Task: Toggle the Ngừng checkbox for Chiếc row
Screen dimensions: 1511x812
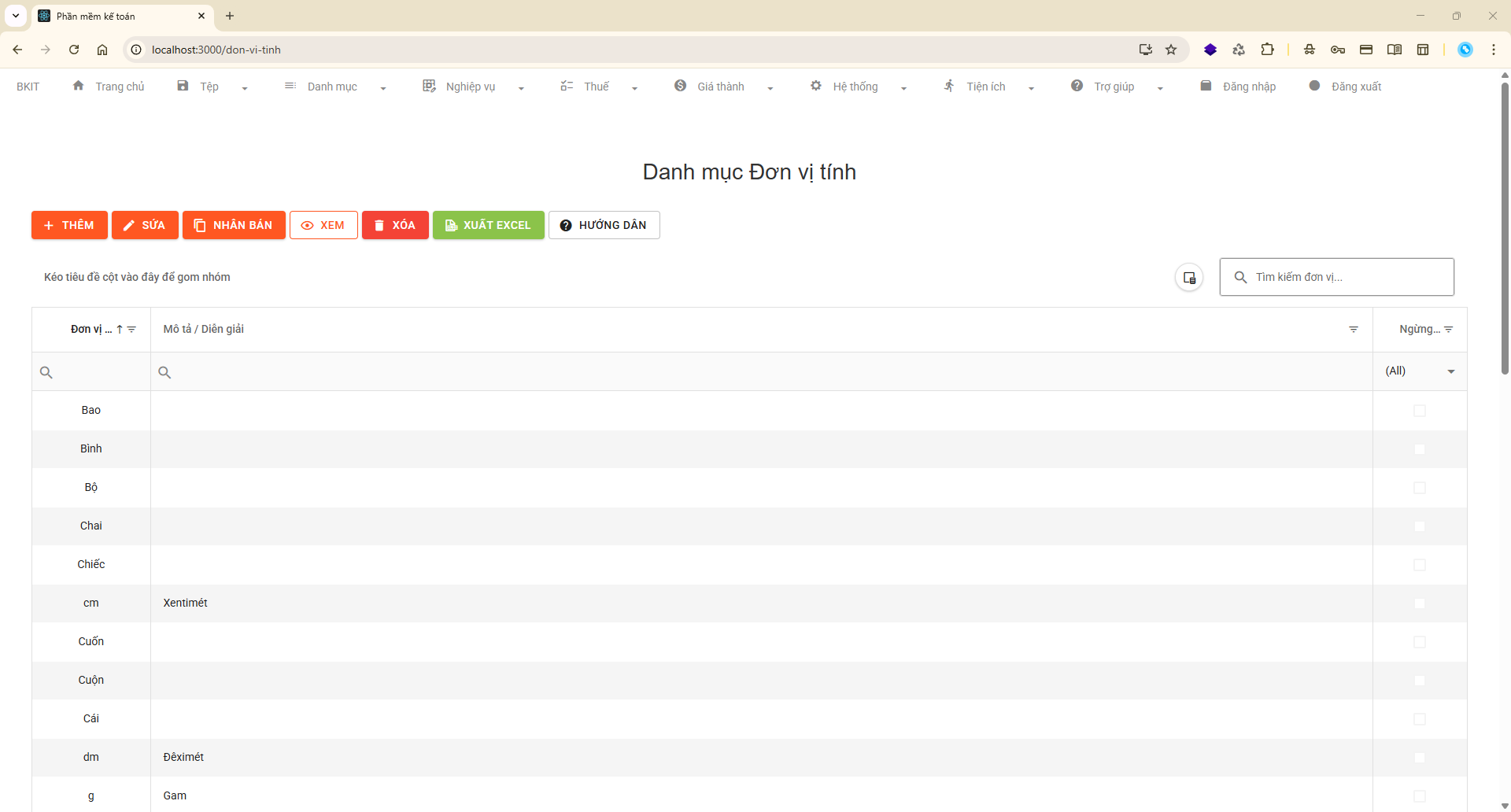Action: [1420, 565]
